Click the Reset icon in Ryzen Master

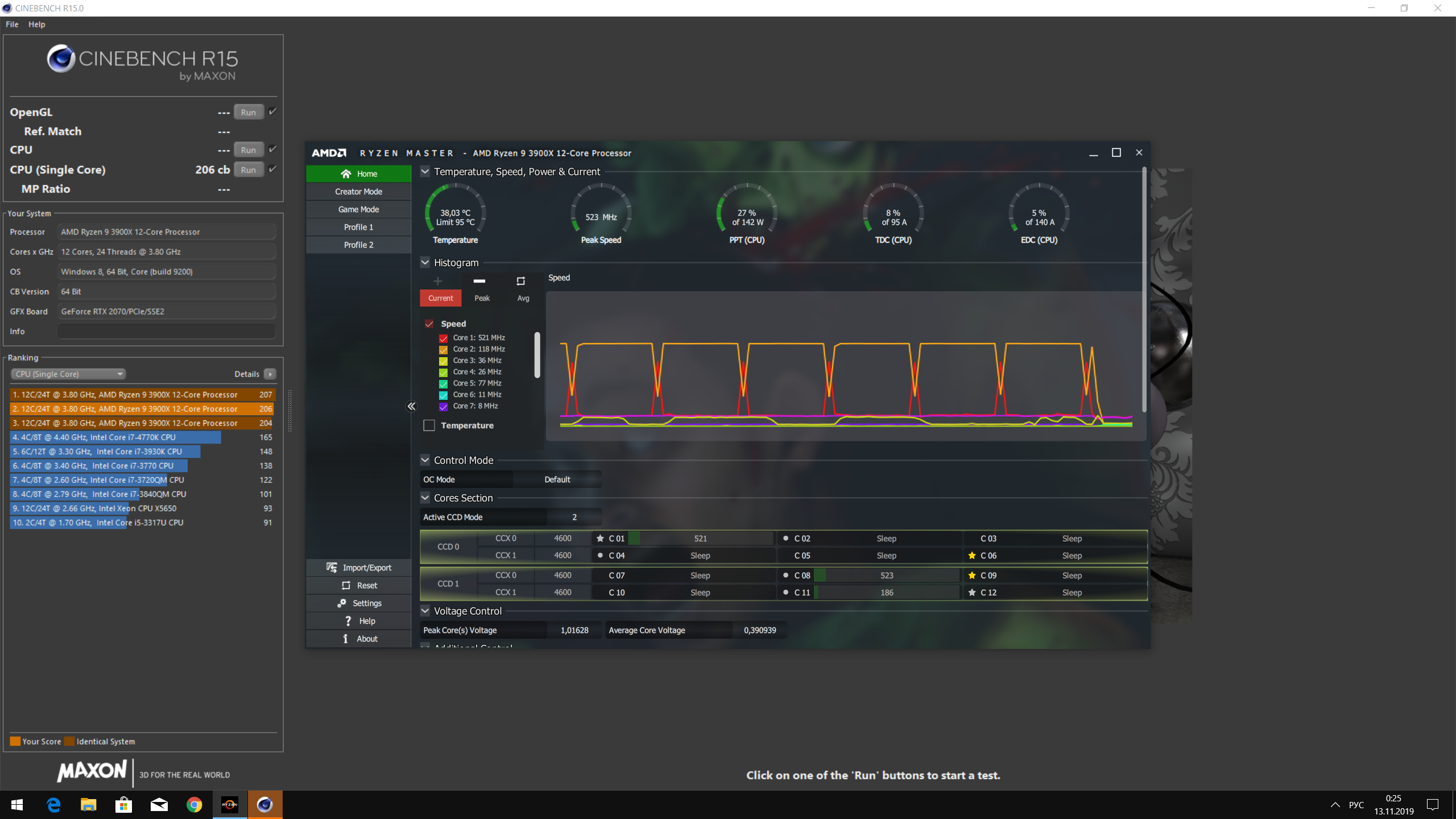(x=346, y=585)
